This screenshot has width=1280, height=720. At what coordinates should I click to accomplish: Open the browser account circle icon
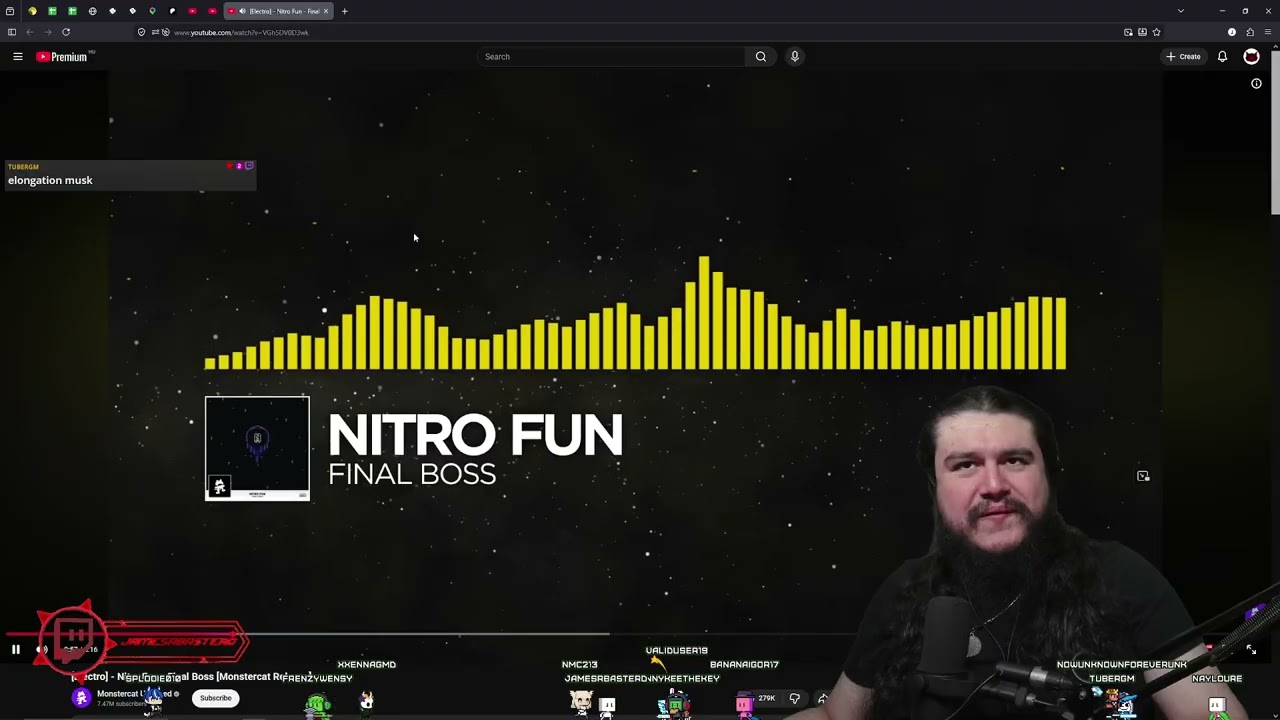(1232, 32)
